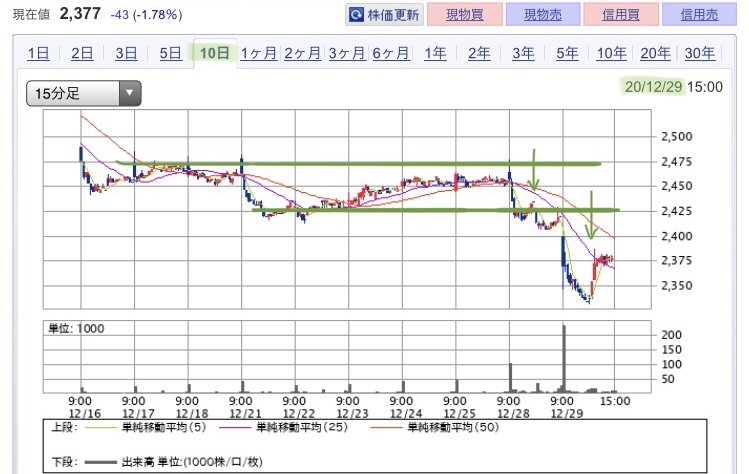Select the 5日 period tab

171,53
